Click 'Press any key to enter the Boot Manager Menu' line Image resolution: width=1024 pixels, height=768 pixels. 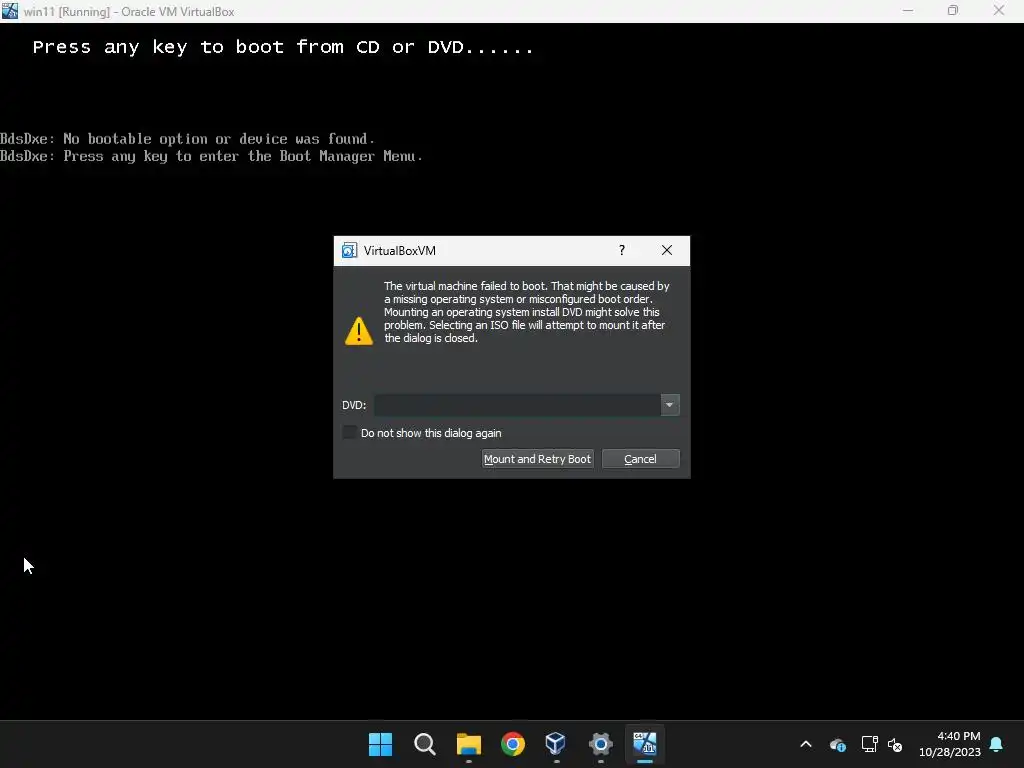(x=212, y=156)
